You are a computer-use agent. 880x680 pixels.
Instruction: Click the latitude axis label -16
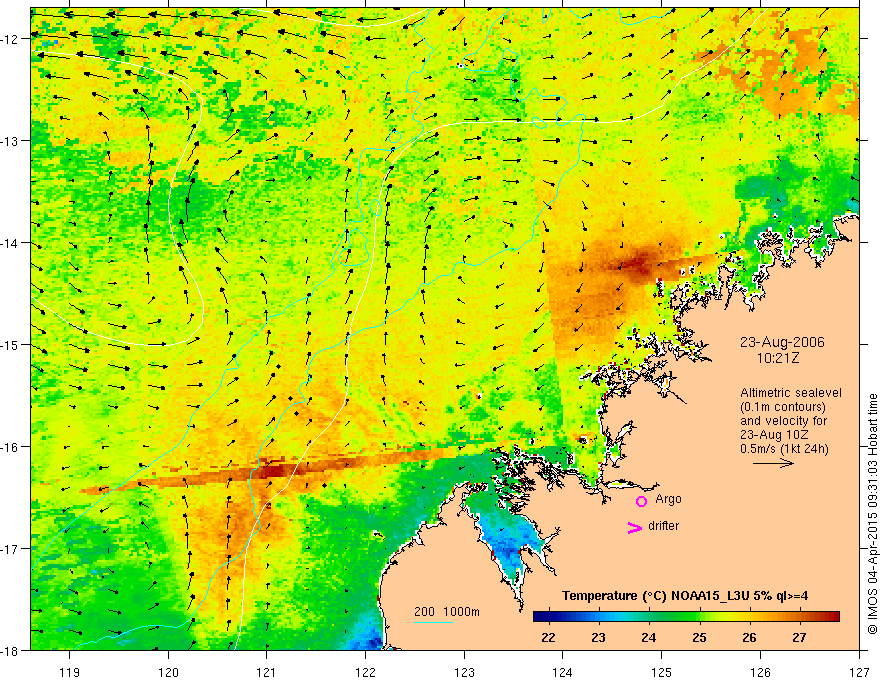click(x=12, y=447)
